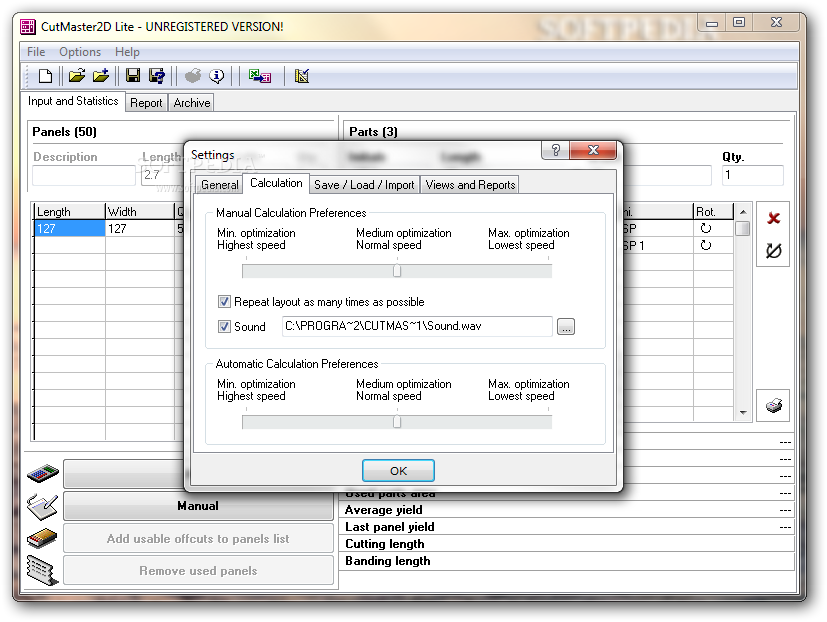
Task: Open the Help menu
Action: point(127,52)
